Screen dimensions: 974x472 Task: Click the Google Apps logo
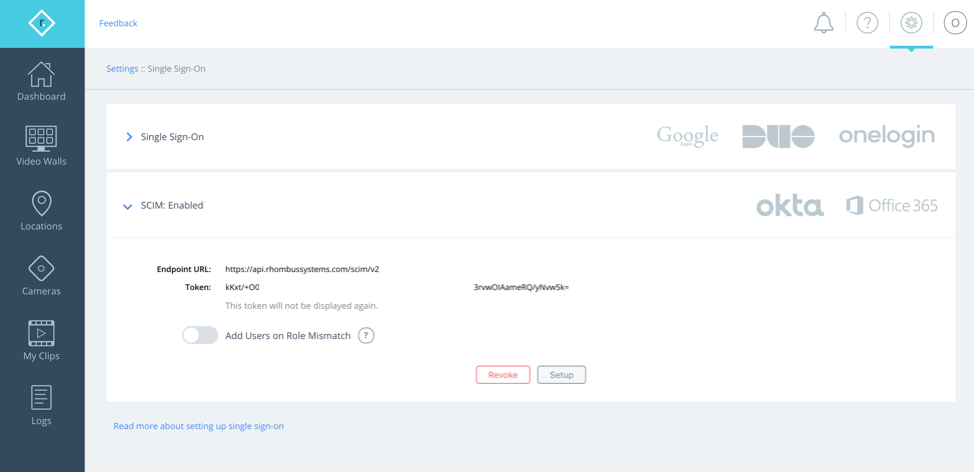687,136
